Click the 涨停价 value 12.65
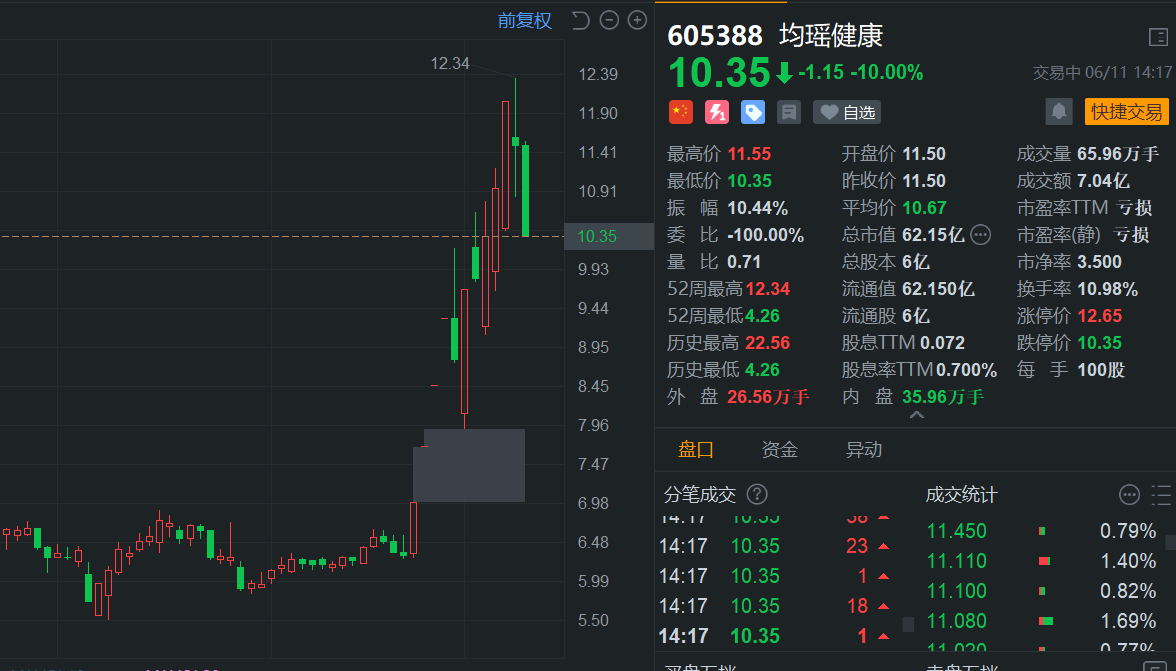This screenshot has width=1176, height=671. 1100,316
